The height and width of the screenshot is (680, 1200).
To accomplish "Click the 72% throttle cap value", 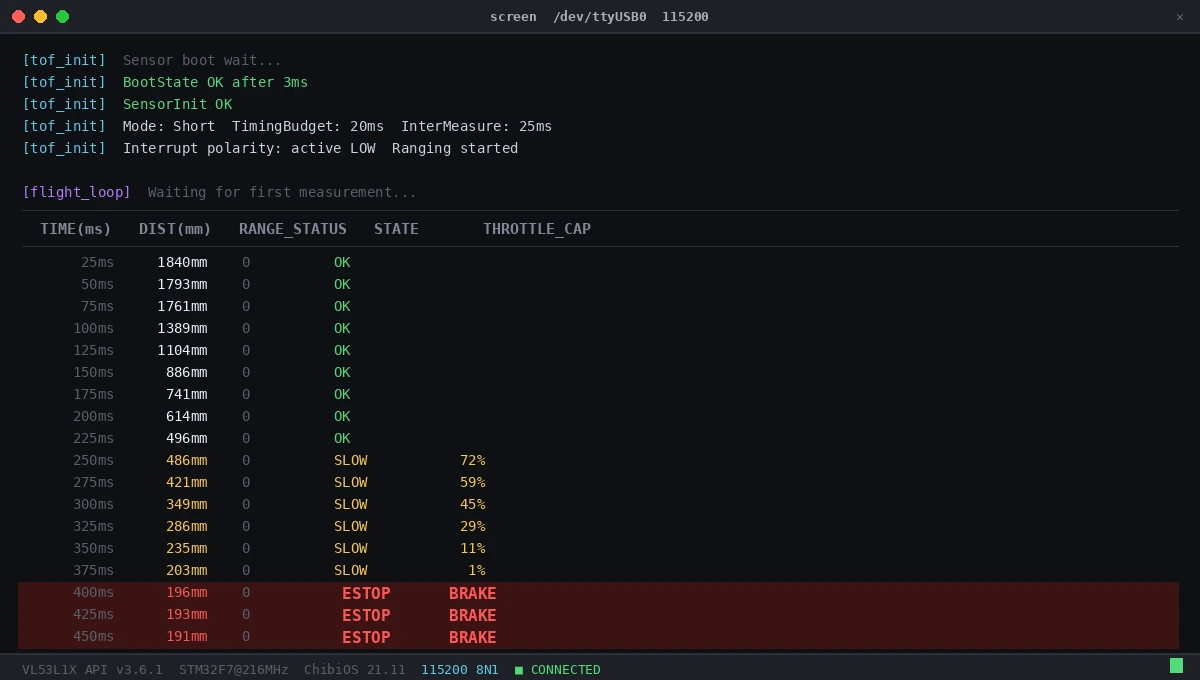I will pos(472,460).
